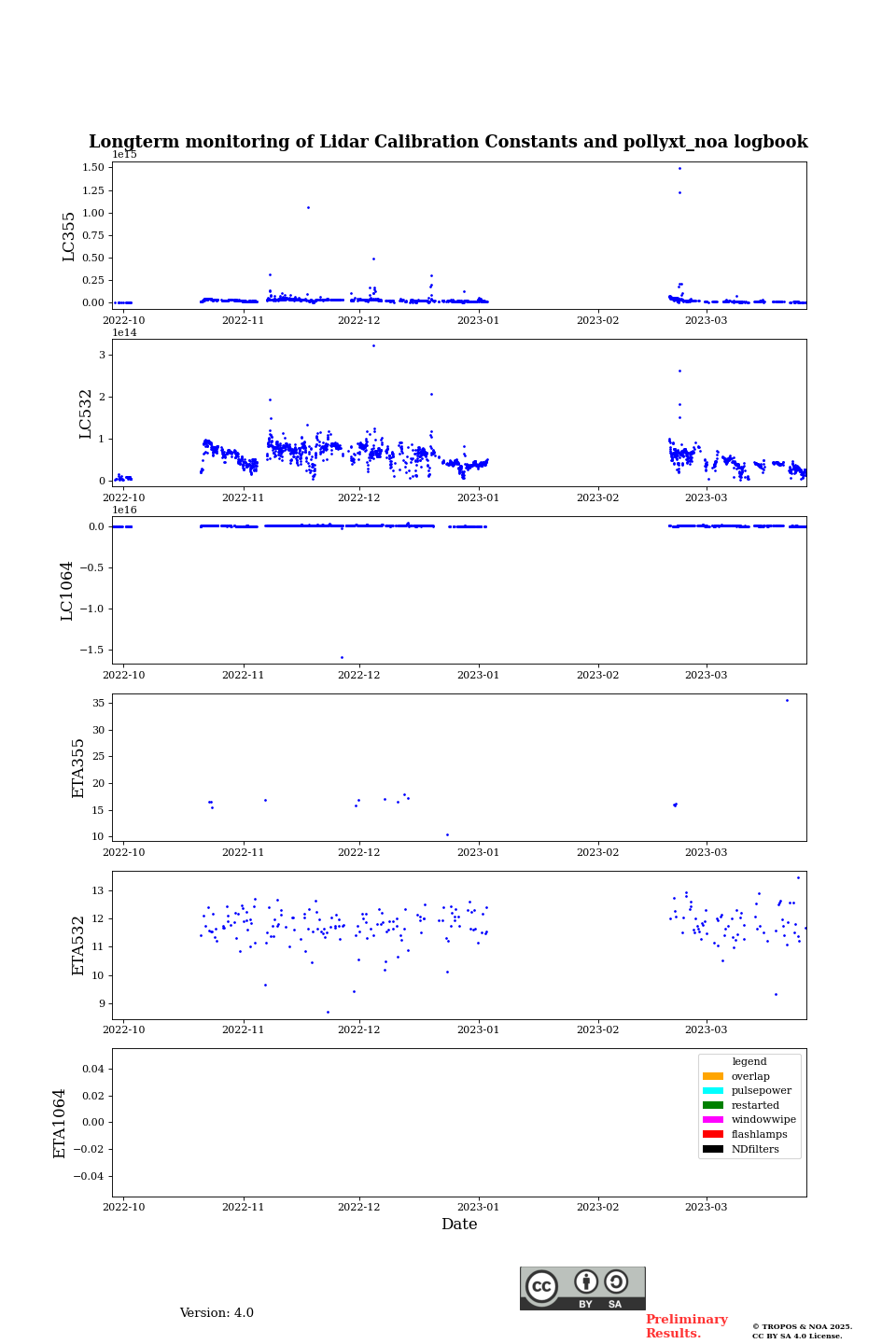
Task: Click the orange overlap legend swatch
Action: point(713,1076)
